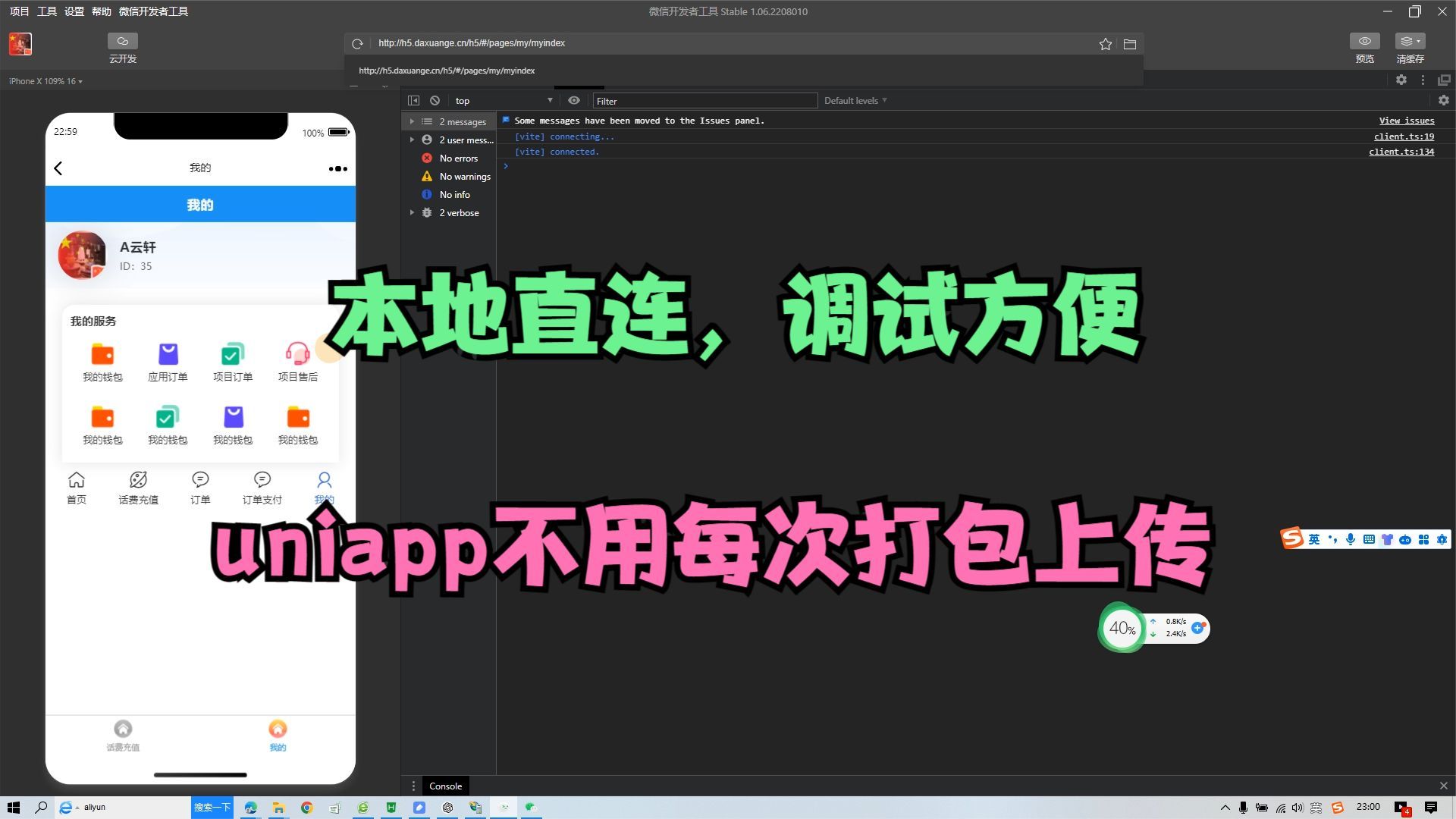Tap the bottom bar orange 我的 button

[278, 736]
